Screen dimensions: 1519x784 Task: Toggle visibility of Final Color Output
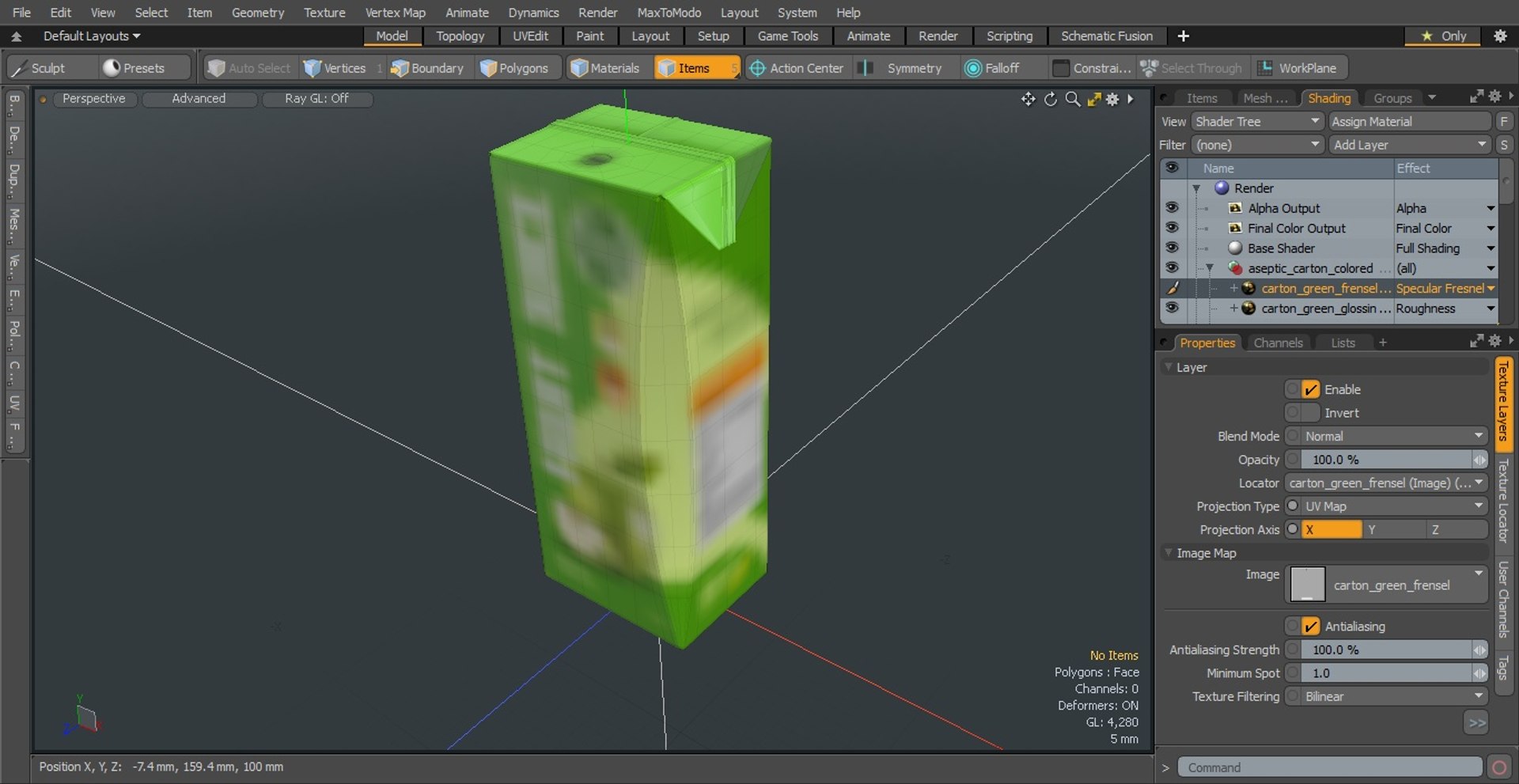pos(1172,227)
